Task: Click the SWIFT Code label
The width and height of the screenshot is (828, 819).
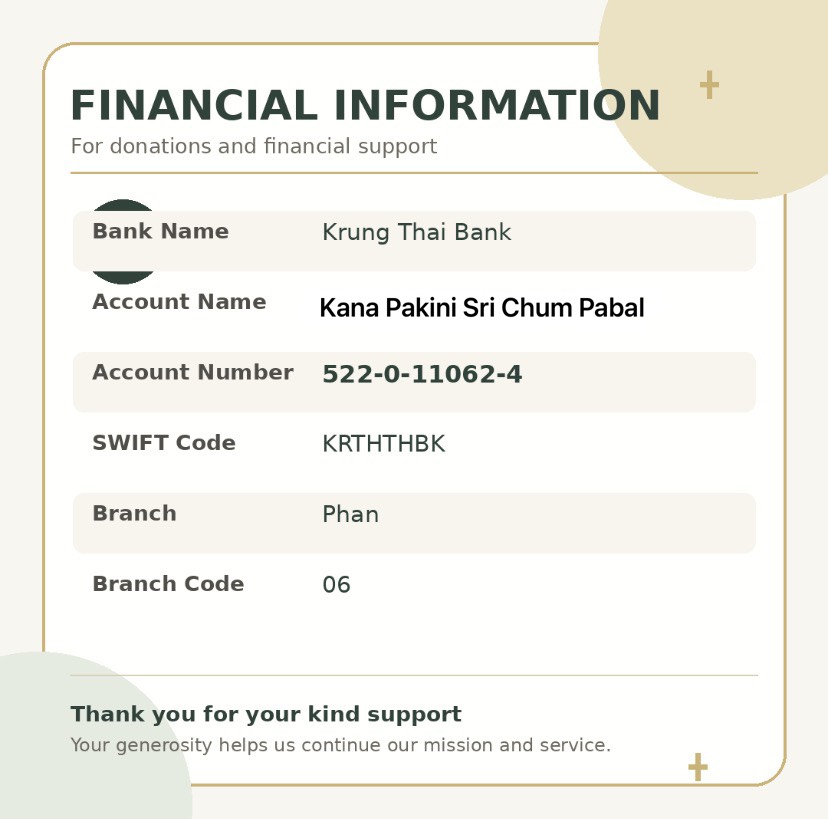Action: 164,443
